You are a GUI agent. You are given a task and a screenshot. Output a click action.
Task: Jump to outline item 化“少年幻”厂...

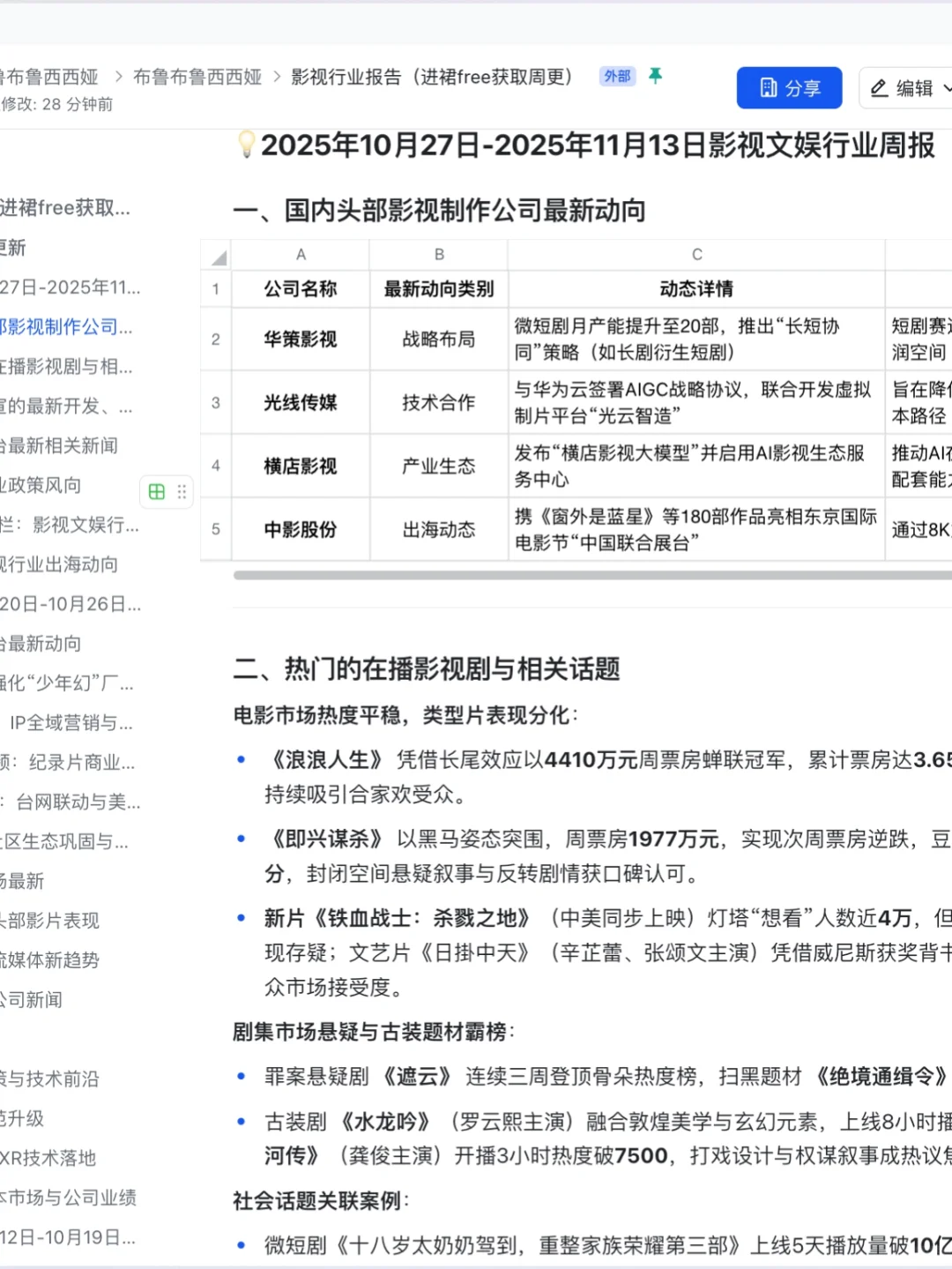click(x=67, y=683)
